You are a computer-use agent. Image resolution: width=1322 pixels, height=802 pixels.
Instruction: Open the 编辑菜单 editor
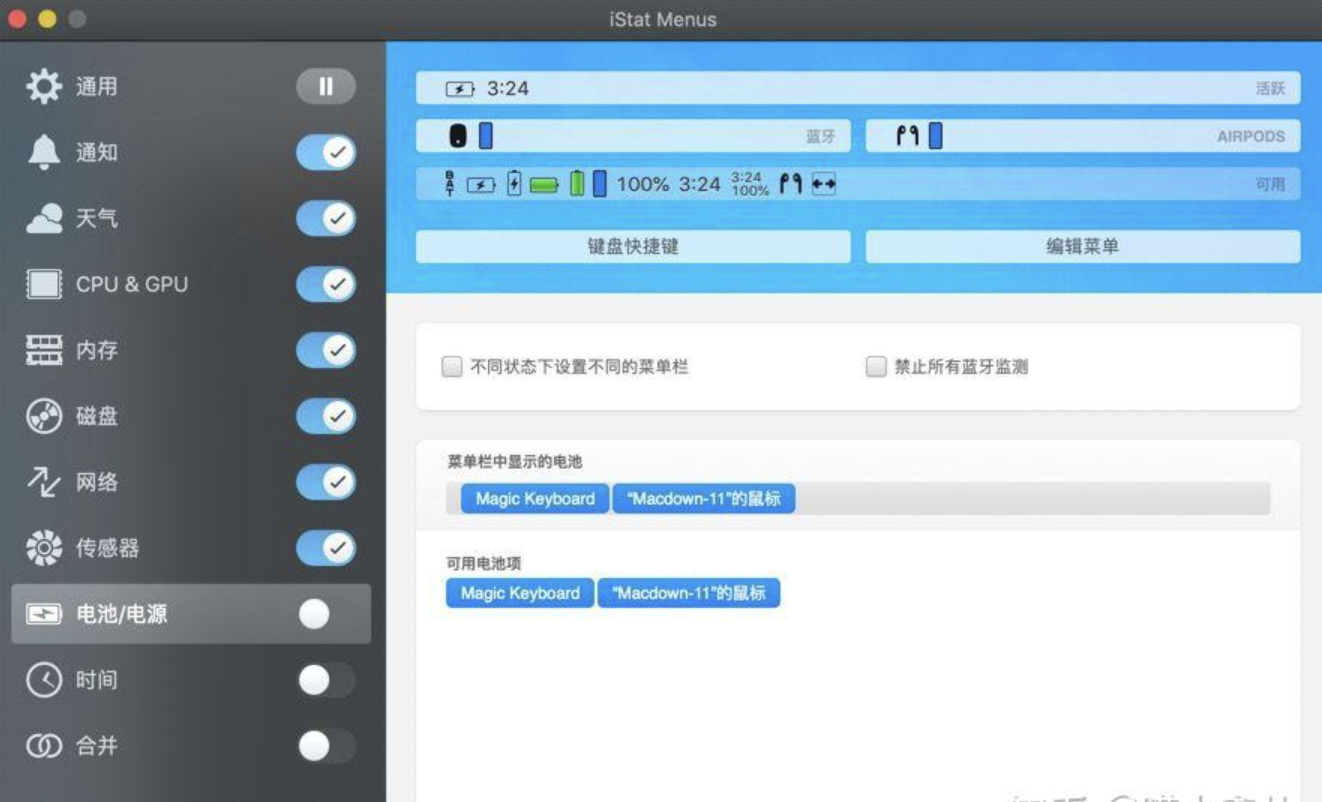point(1083,246)
